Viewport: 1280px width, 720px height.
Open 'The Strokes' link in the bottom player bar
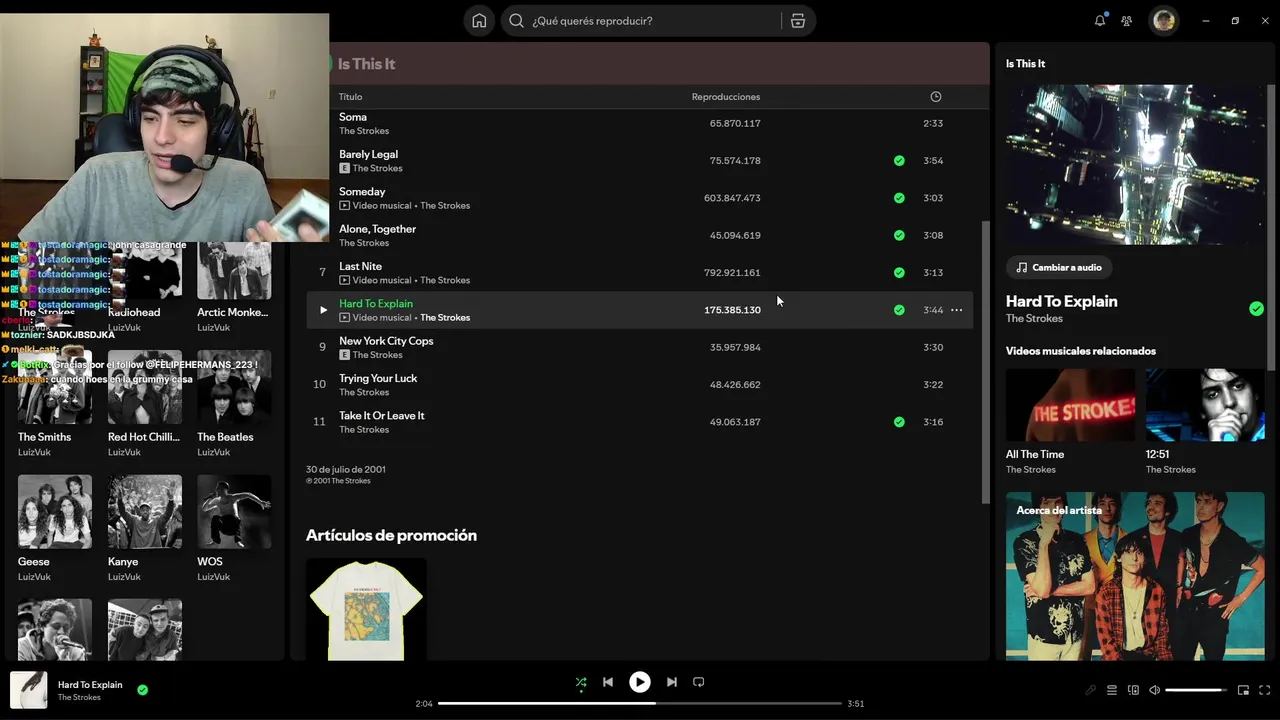(x=79, y=697)
